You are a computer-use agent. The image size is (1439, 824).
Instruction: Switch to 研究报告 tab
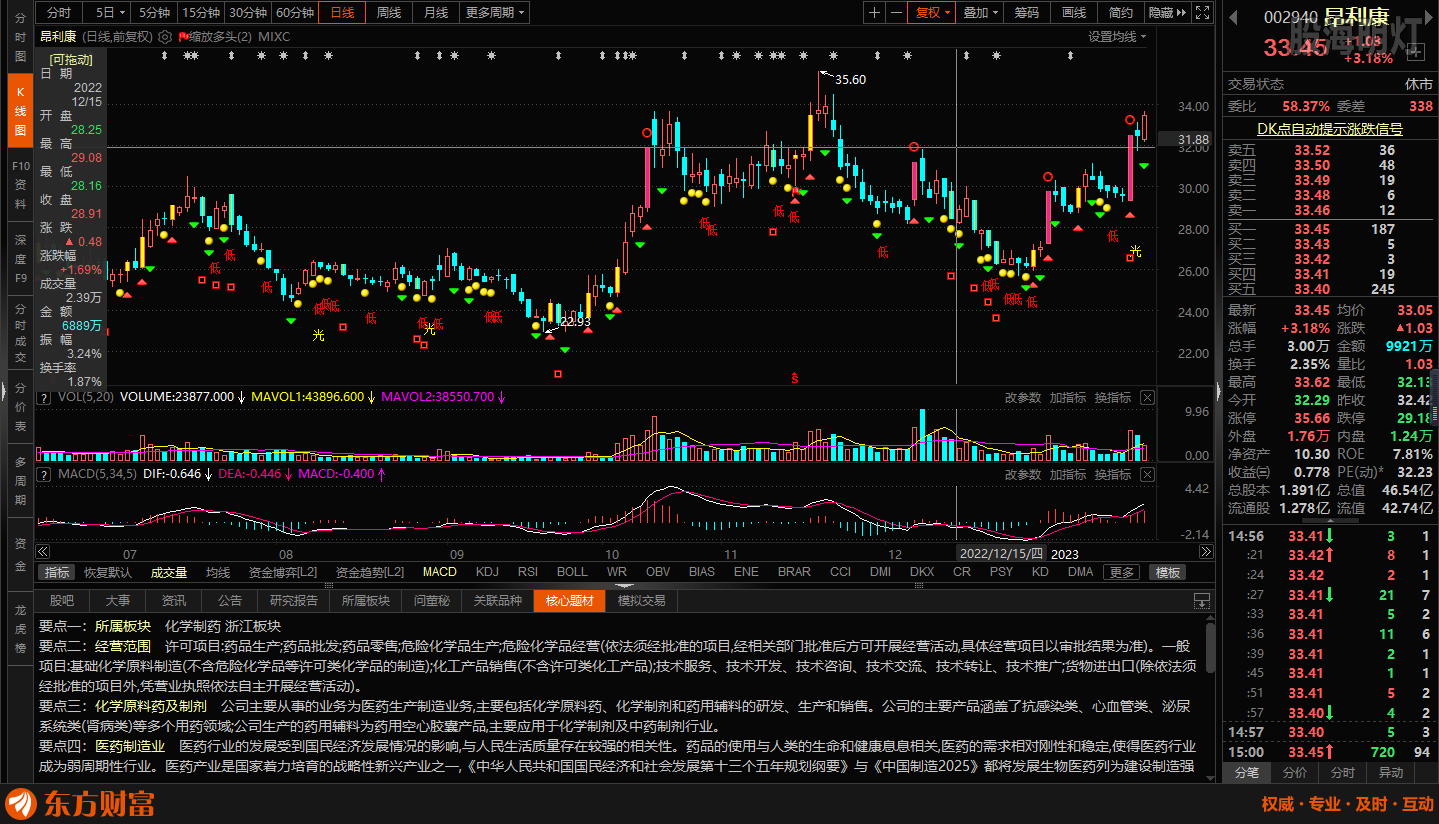[x=294, y=601]
